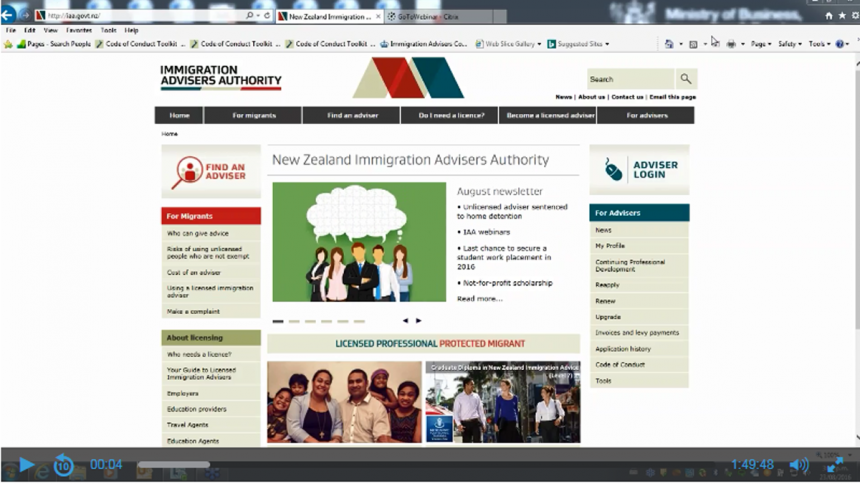
Task: Click the Find an adviser navigation tab
Action: 352,115
